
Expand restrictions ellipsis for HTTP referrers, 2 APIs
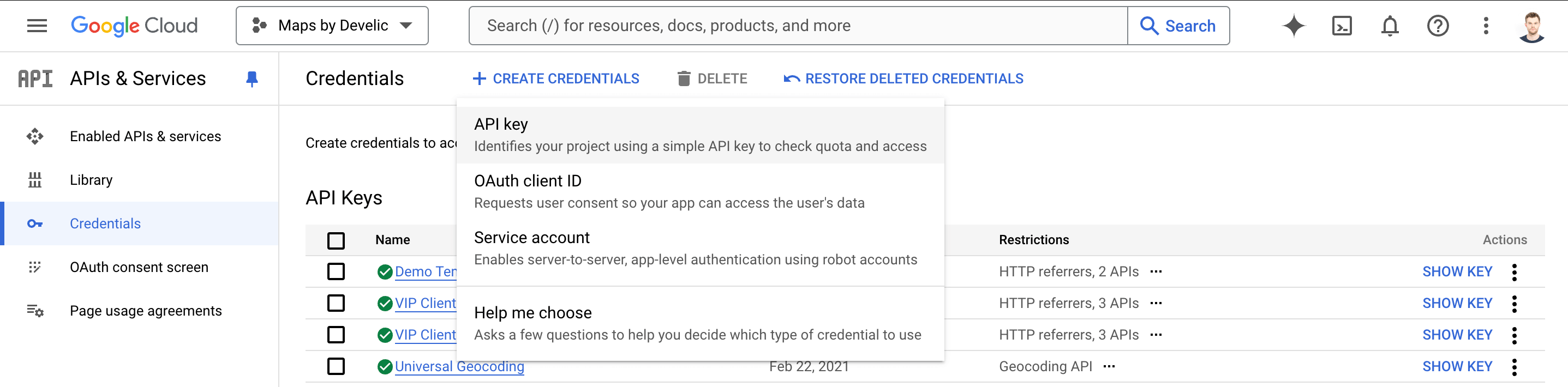[x=1156, y=271]
